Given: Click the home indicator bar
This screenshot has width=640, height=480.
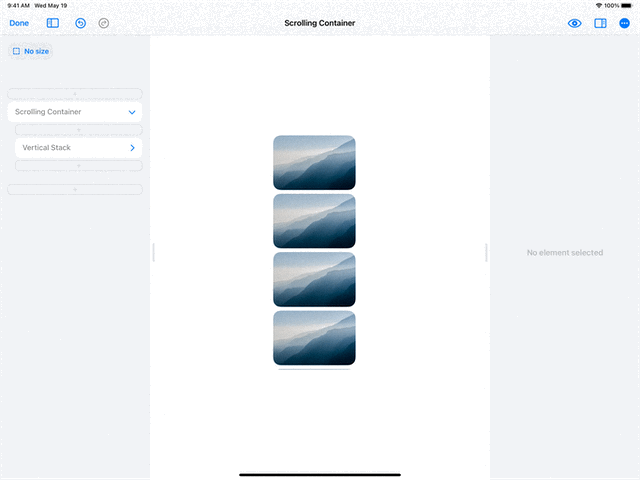Looking at the screenshot, I should [x=320, y=475].
